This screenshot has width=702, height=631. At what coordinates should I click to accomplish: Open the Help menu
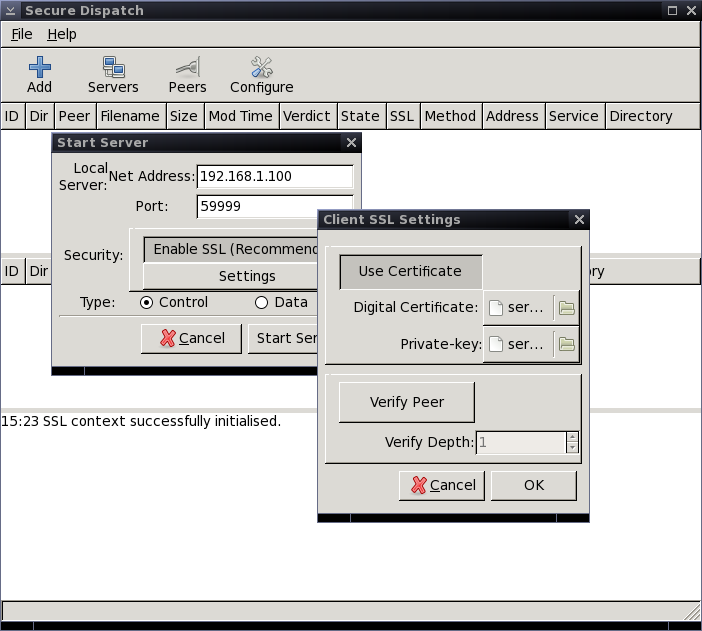click(62, 34)
